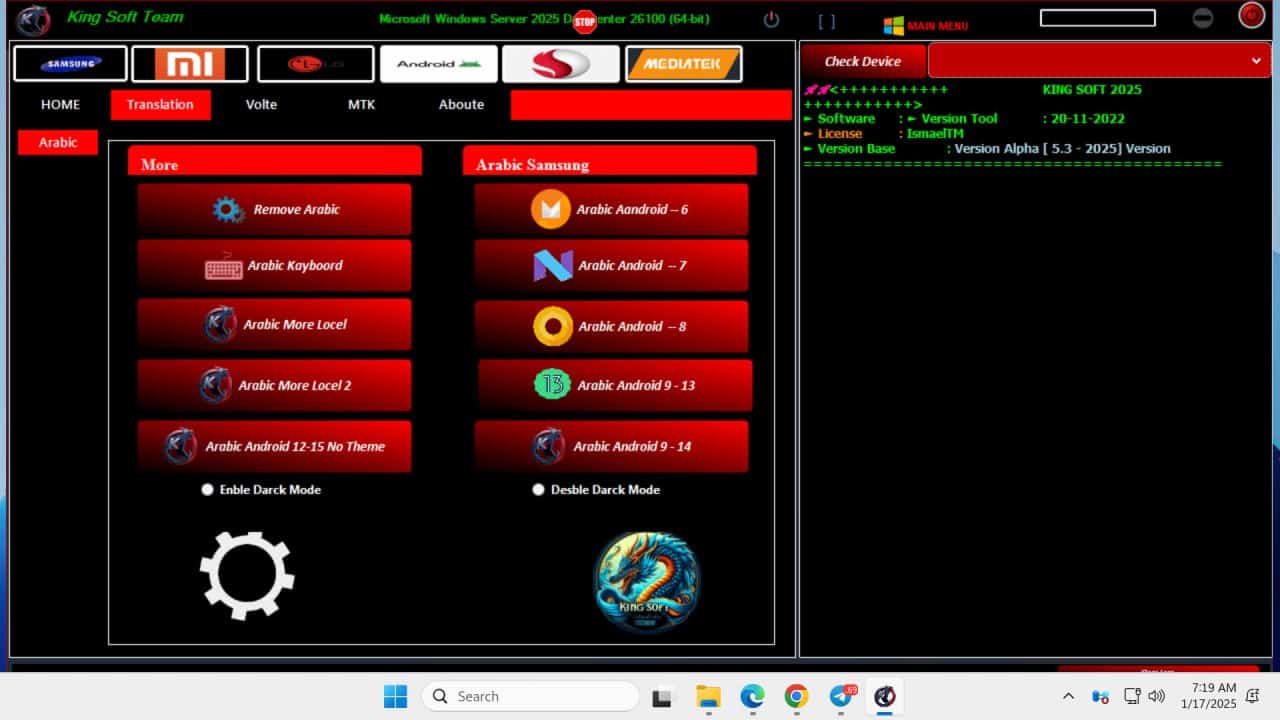Viewport: 1280px width, 720px height.
Task: Select the Xiaomi MI brand logo
Action: click(190, 64)
